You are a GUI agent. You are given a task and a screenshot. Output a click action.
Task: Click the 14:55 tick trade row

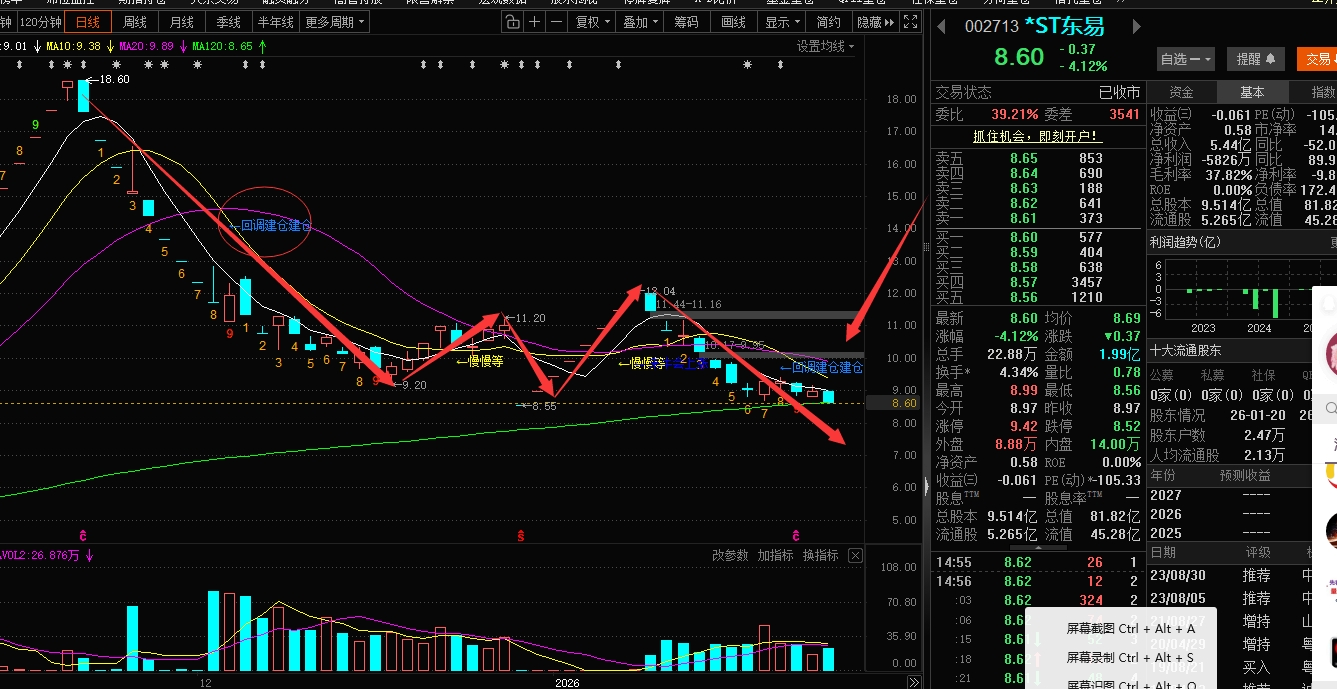coord(1037,562)
